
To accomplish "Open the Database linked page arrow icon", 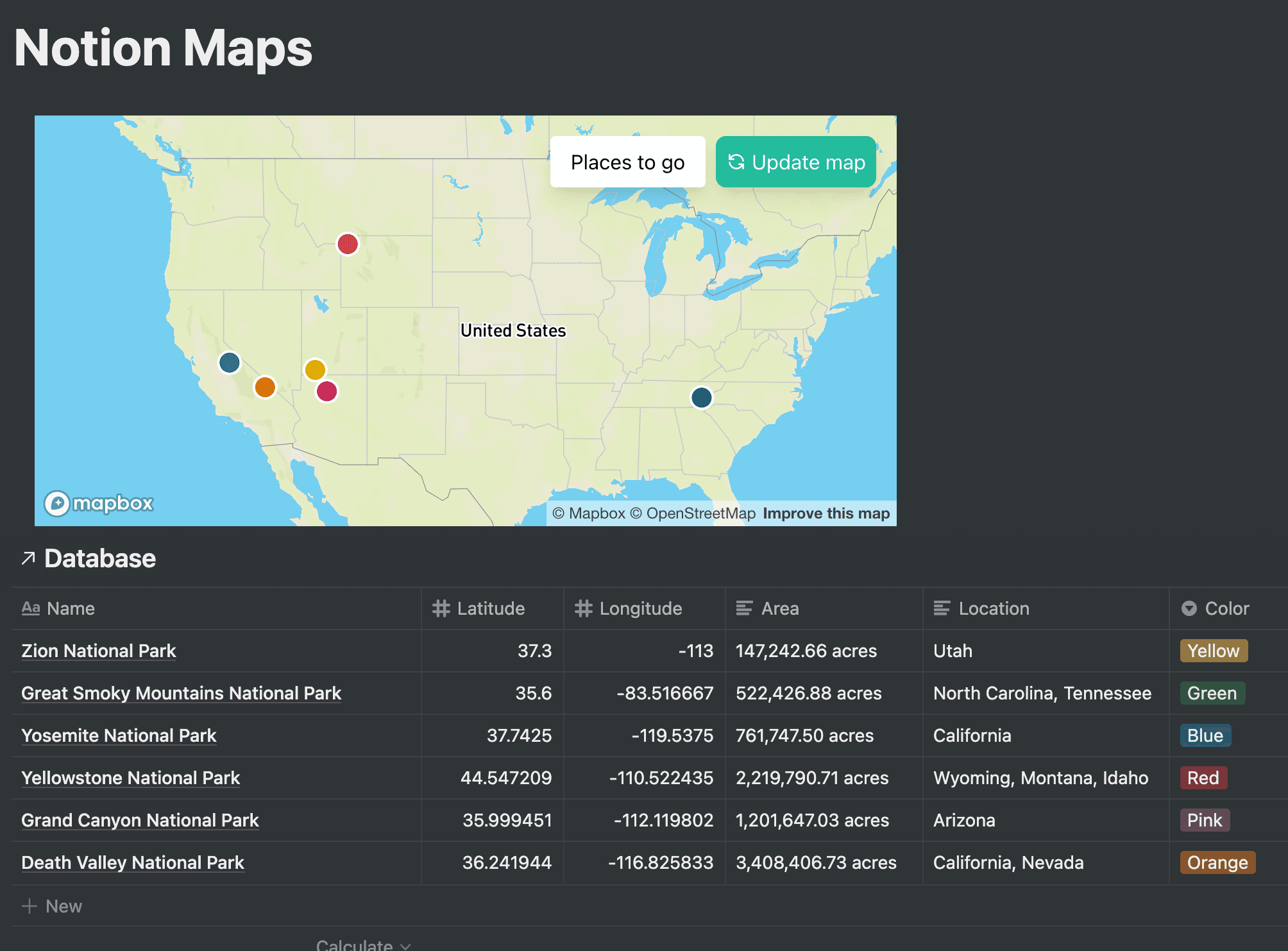I will coord(28,558).
